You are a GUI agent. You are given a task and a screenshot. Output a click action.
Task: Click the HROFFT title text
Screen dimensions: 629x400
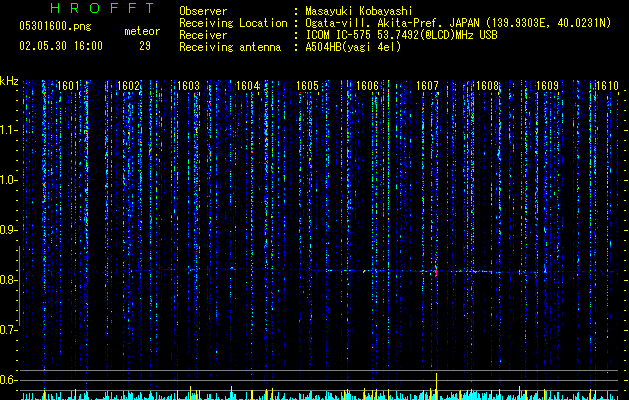click(x=103, y=8)
